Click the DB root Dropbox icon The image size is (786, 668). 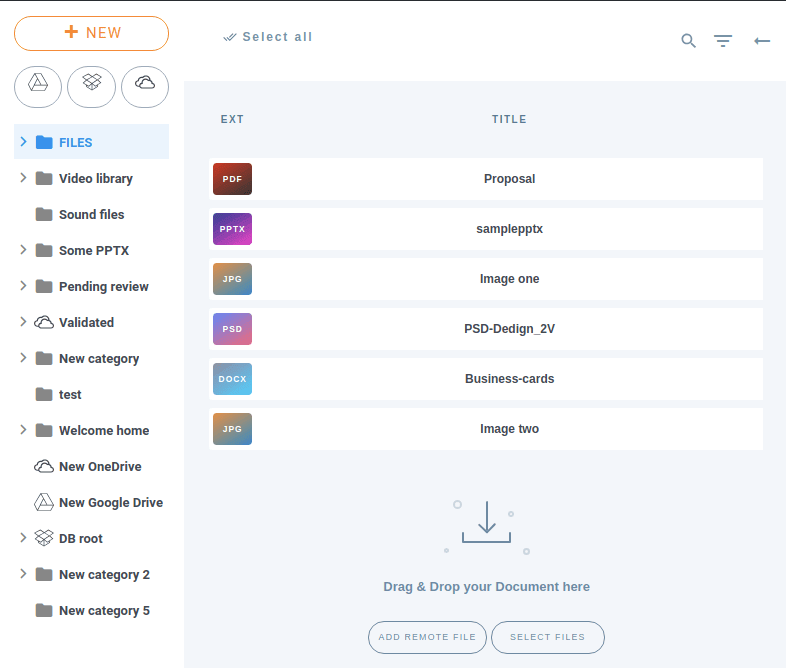[x=44, y=538]
